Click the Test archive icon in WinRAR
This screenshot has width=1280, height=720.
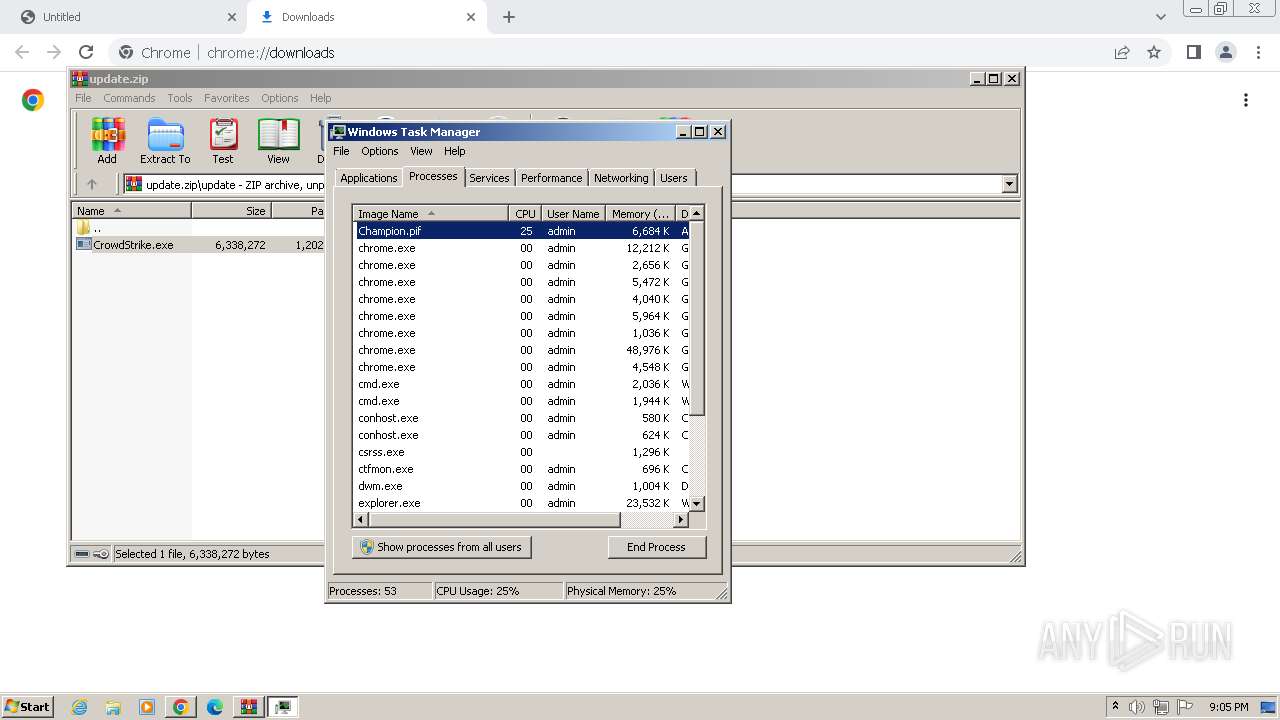223,141
